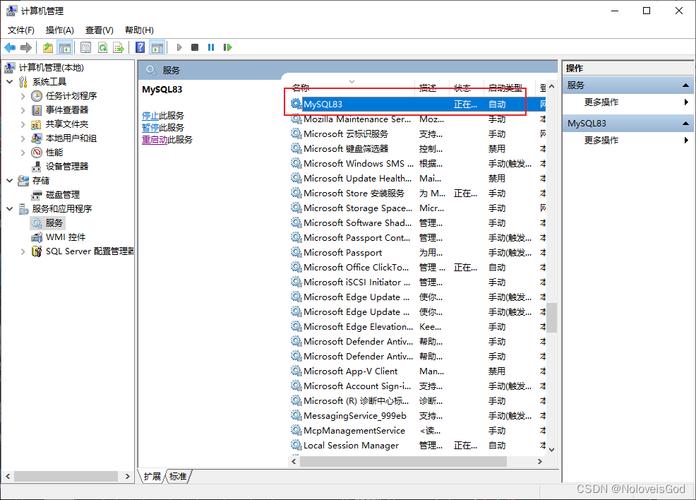Select the MessagingService_999eb service row

click(x=418, y=416)
